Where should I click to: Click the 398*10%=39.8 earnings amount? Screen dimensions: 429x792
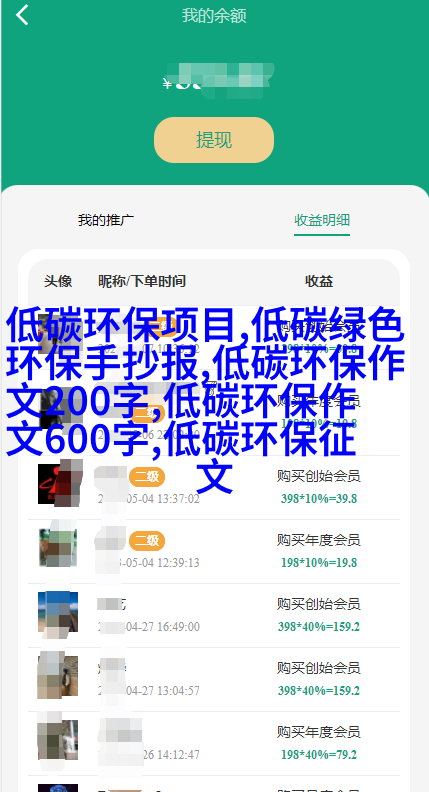pos(319,499)
